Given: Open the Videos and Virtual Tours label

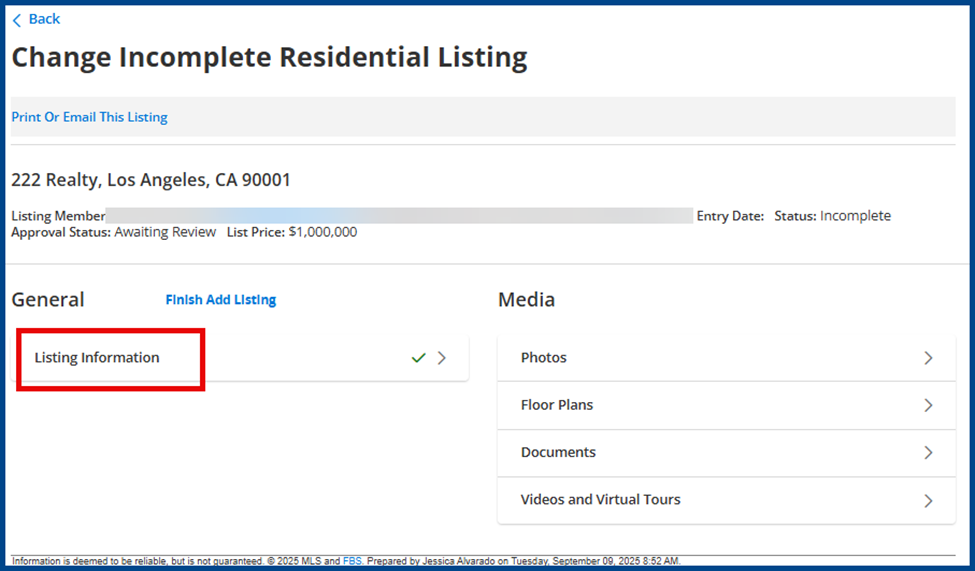Looking at the screenshot, I should tap(600, 500).
